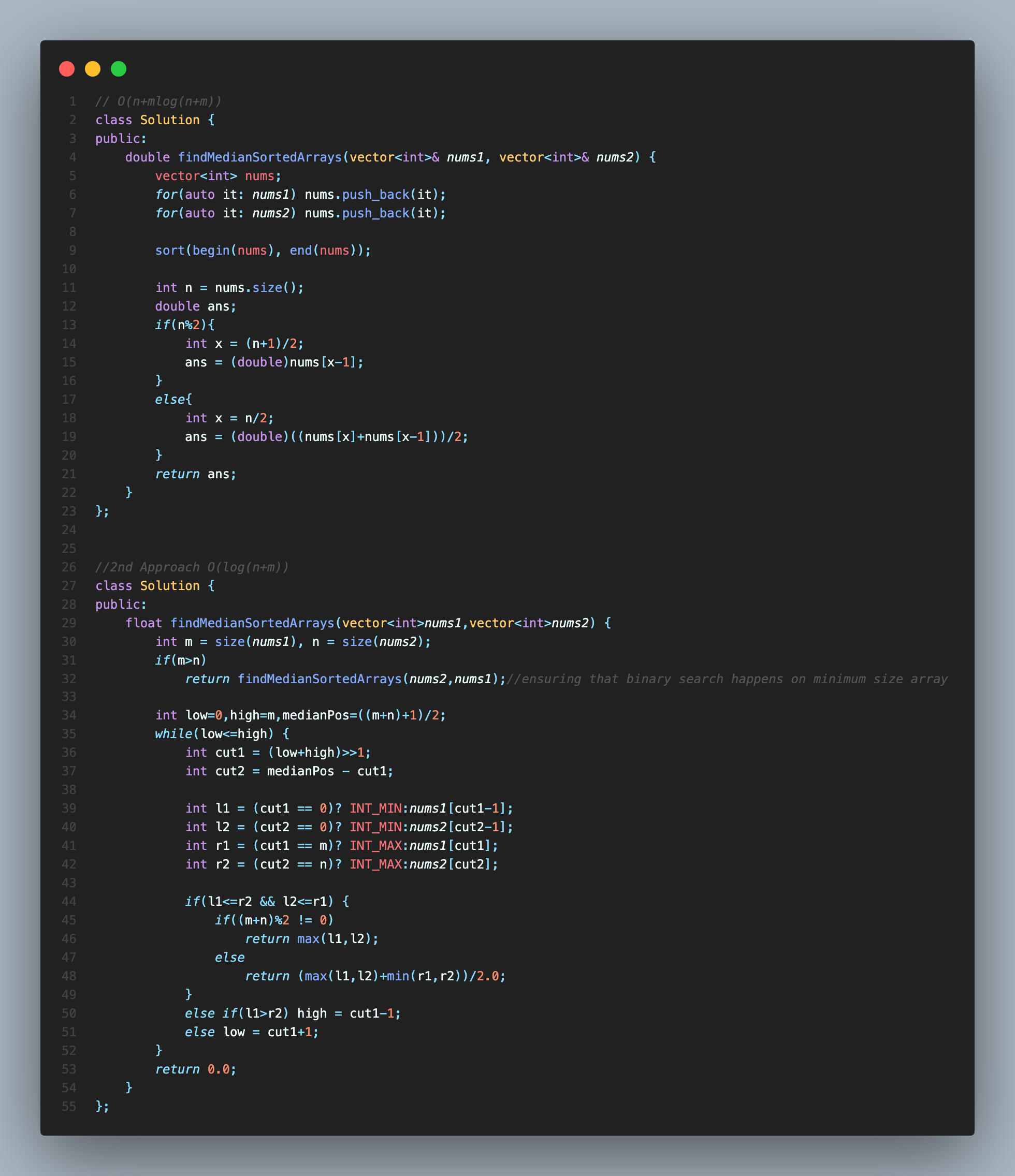This screenshot has width=1015, height=1176.
Task: Click the green maximize window dot
Action: pos(118,69)
